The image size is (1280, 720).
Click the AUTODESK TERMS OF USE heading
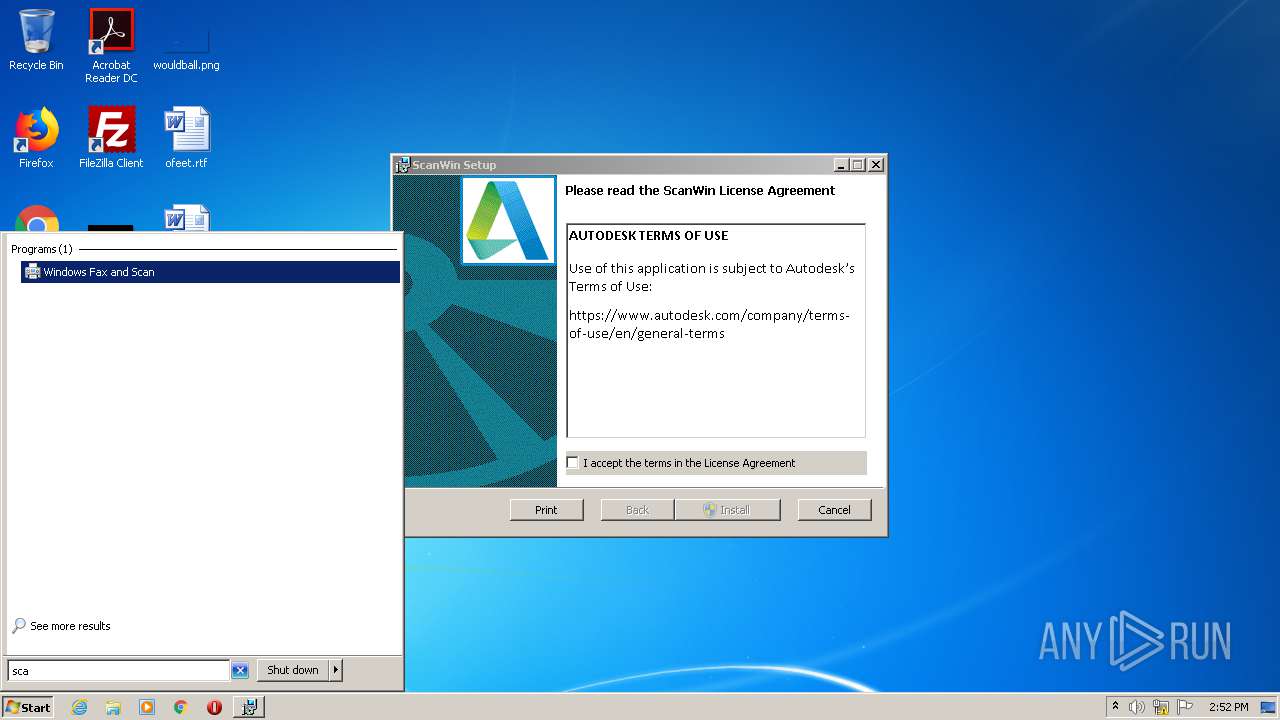(649, 236)
